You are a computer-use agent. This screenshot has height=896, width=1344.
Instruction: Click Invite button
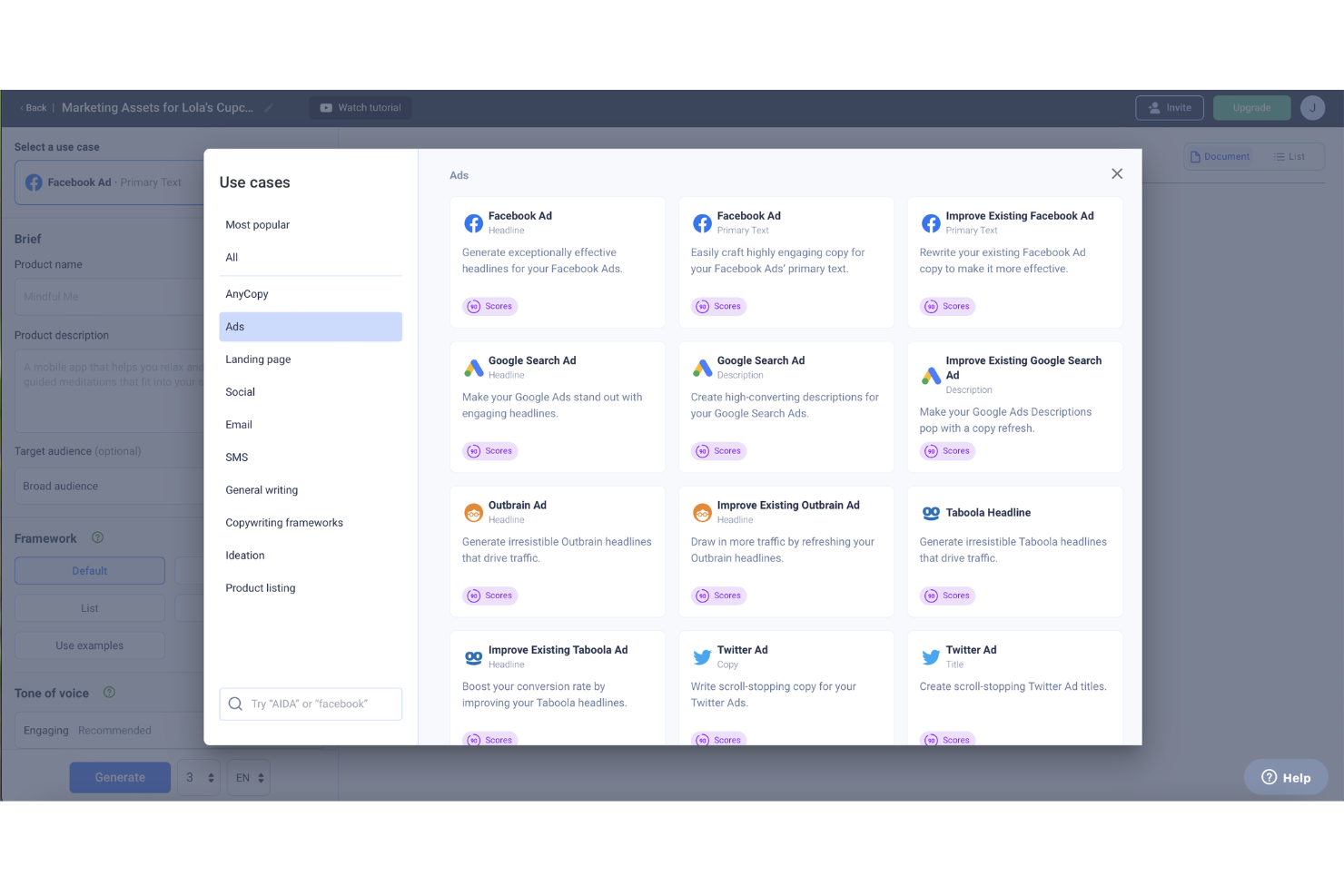coord(1170,108)
